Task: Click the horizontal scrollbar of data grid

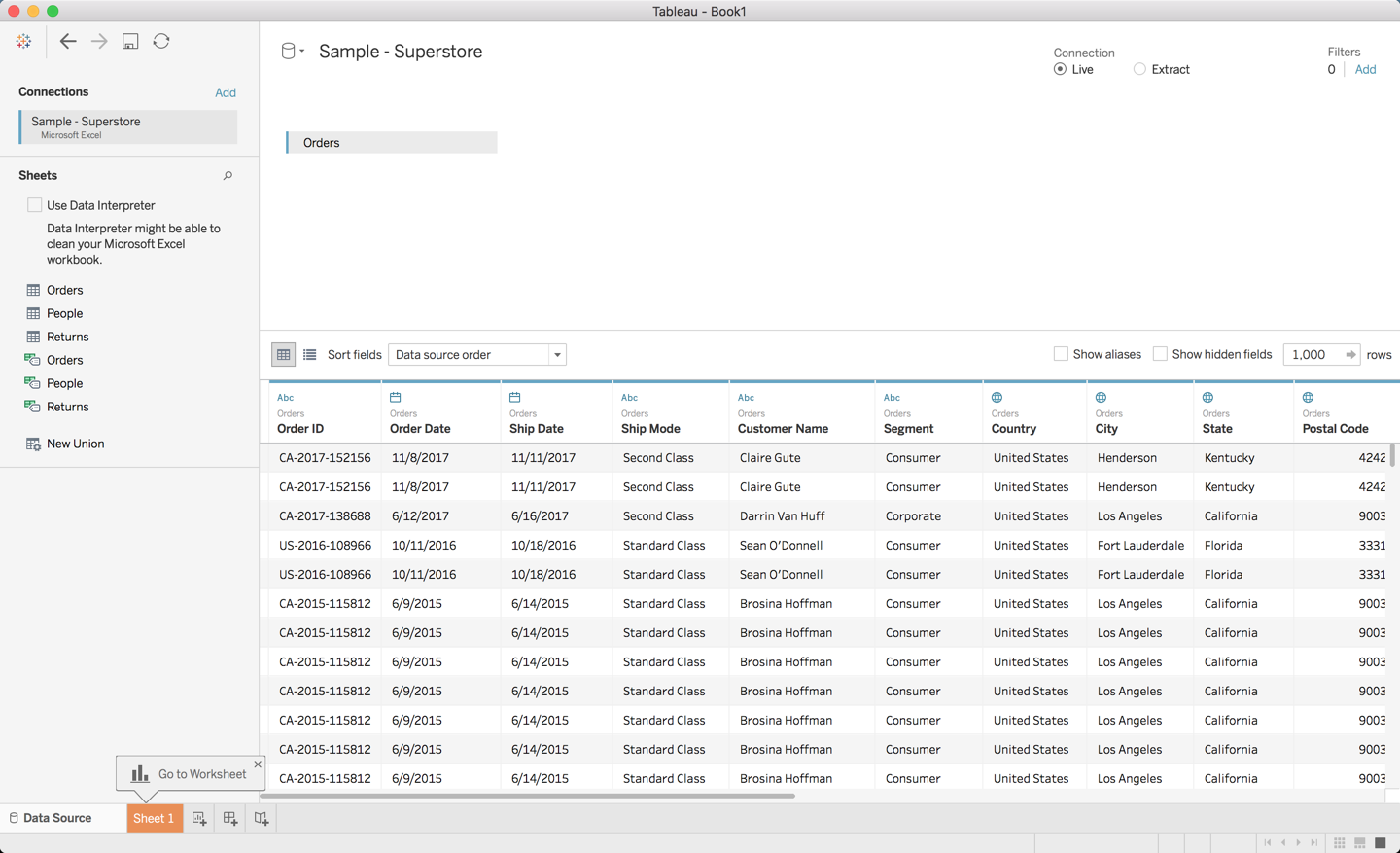Action: click(x=529, y=796)
